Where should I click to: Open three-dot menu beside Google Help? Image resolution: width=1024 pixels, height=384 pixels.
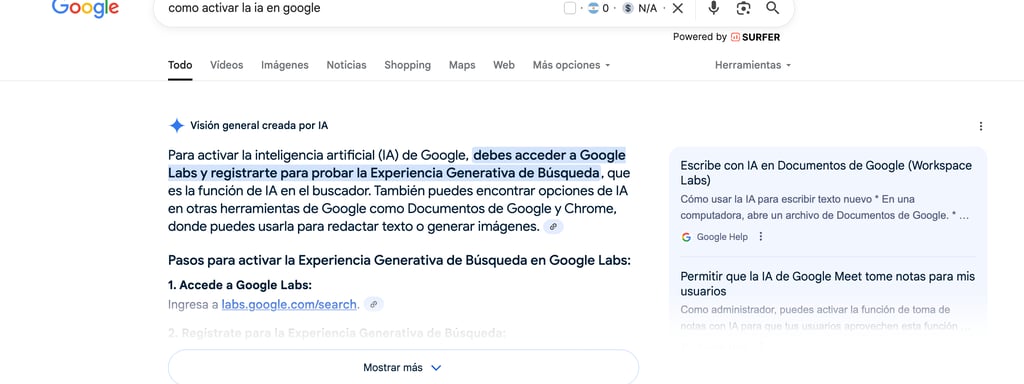760,237
